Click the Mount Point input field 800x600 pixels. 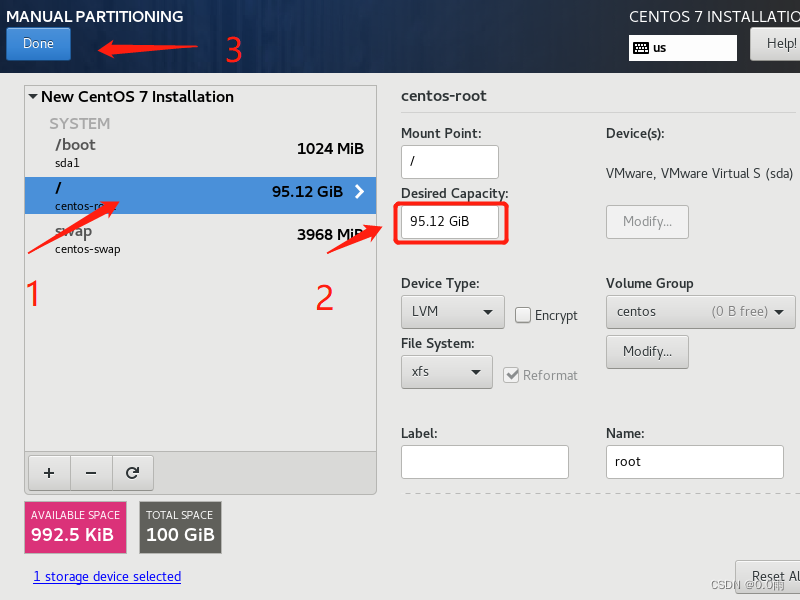pyautogui.click(x=449, y=162)
